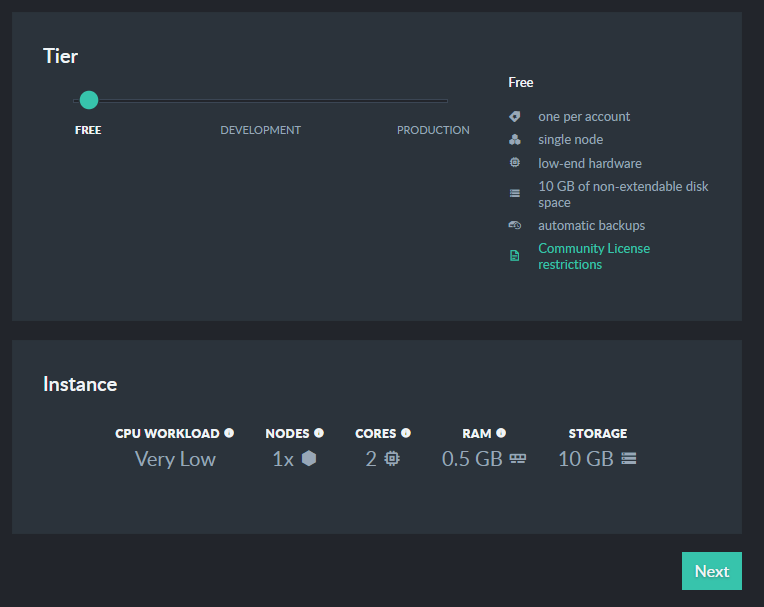Click the 0.5 GB RAM value
The image size is (764, 607).
coord(472,459)
